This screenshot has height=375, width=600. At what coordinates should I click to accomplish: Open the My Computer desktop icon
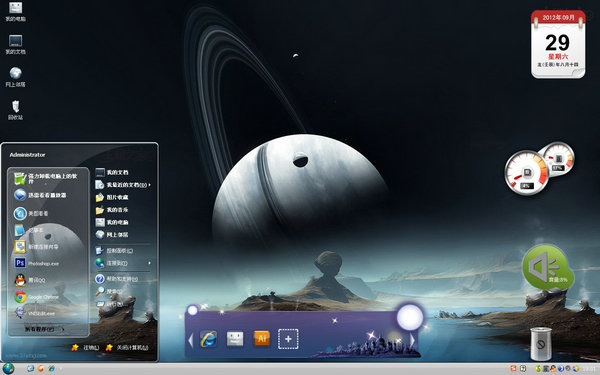[15, 11]
